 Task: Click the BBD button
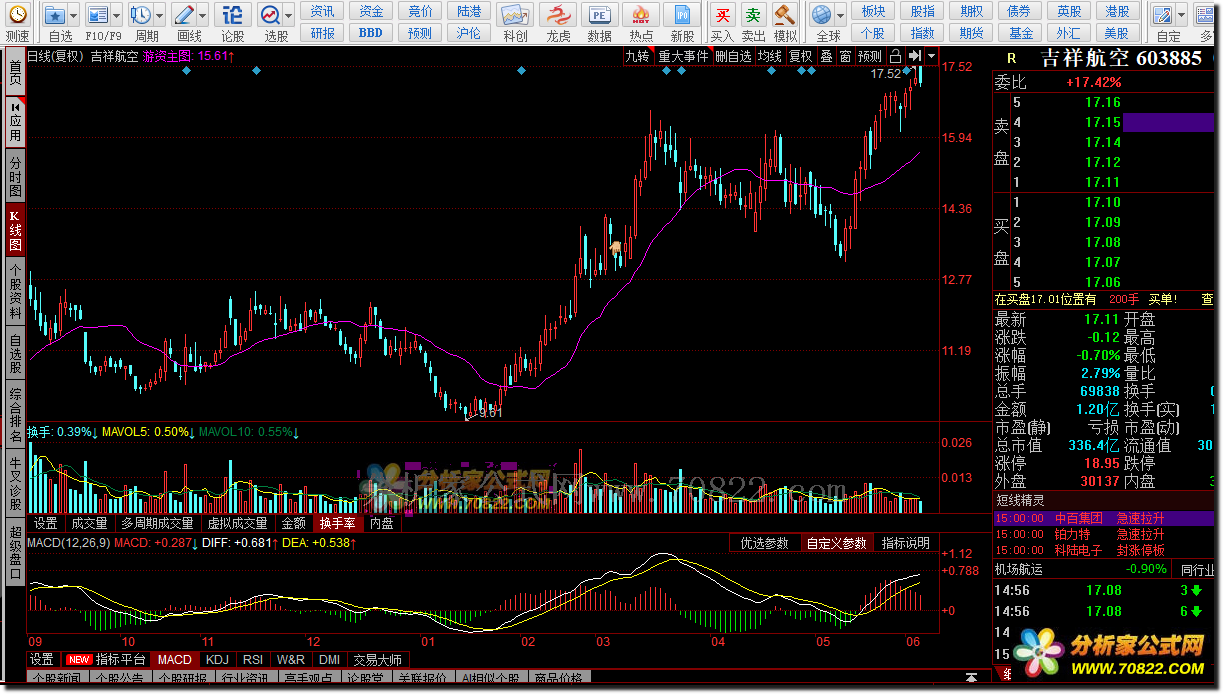(371, 33)
